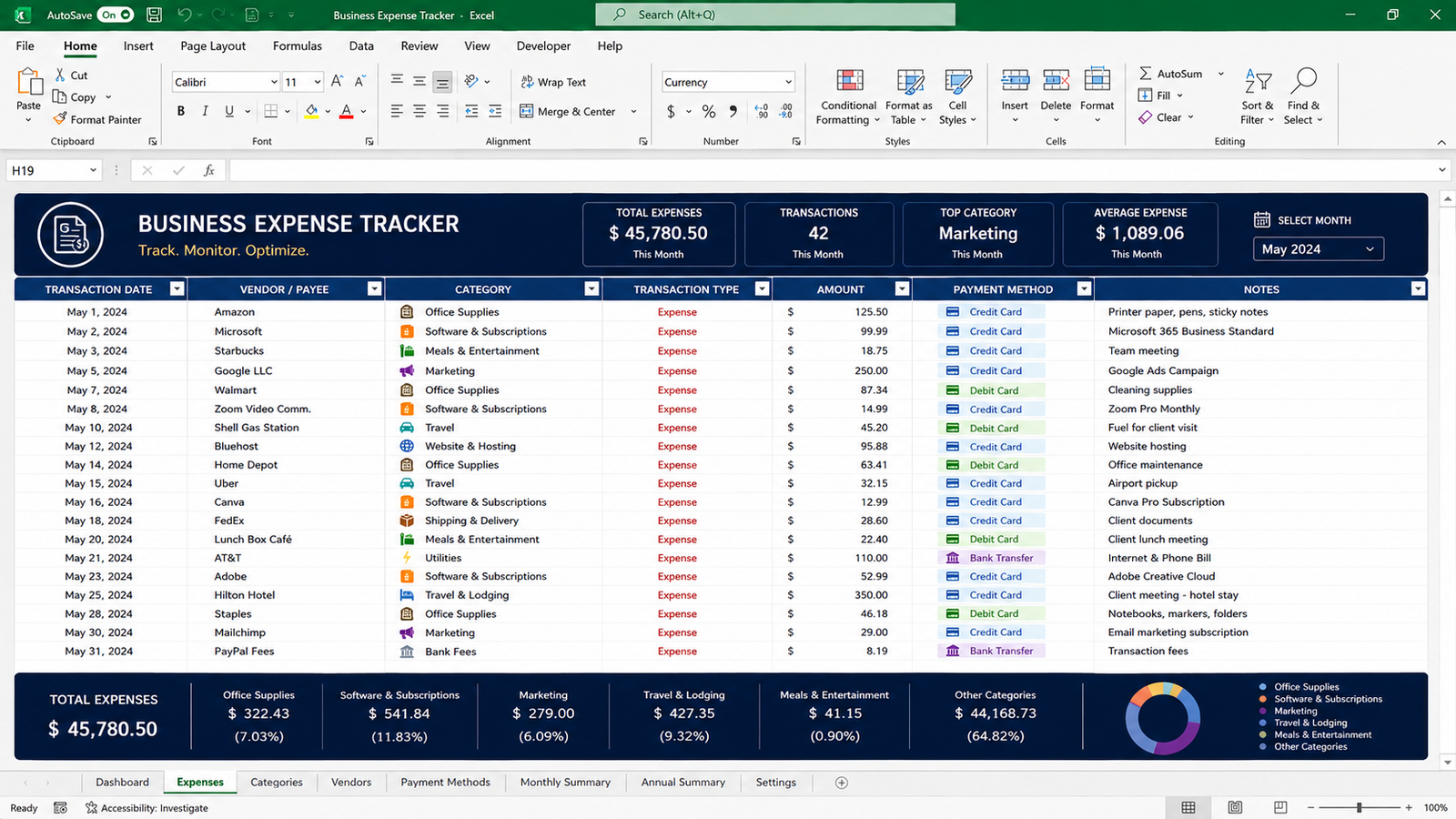Screen dimensions: 1456x819
Task: Switch to the Monthly Summary sheet tab
Action: coord(565,783)
